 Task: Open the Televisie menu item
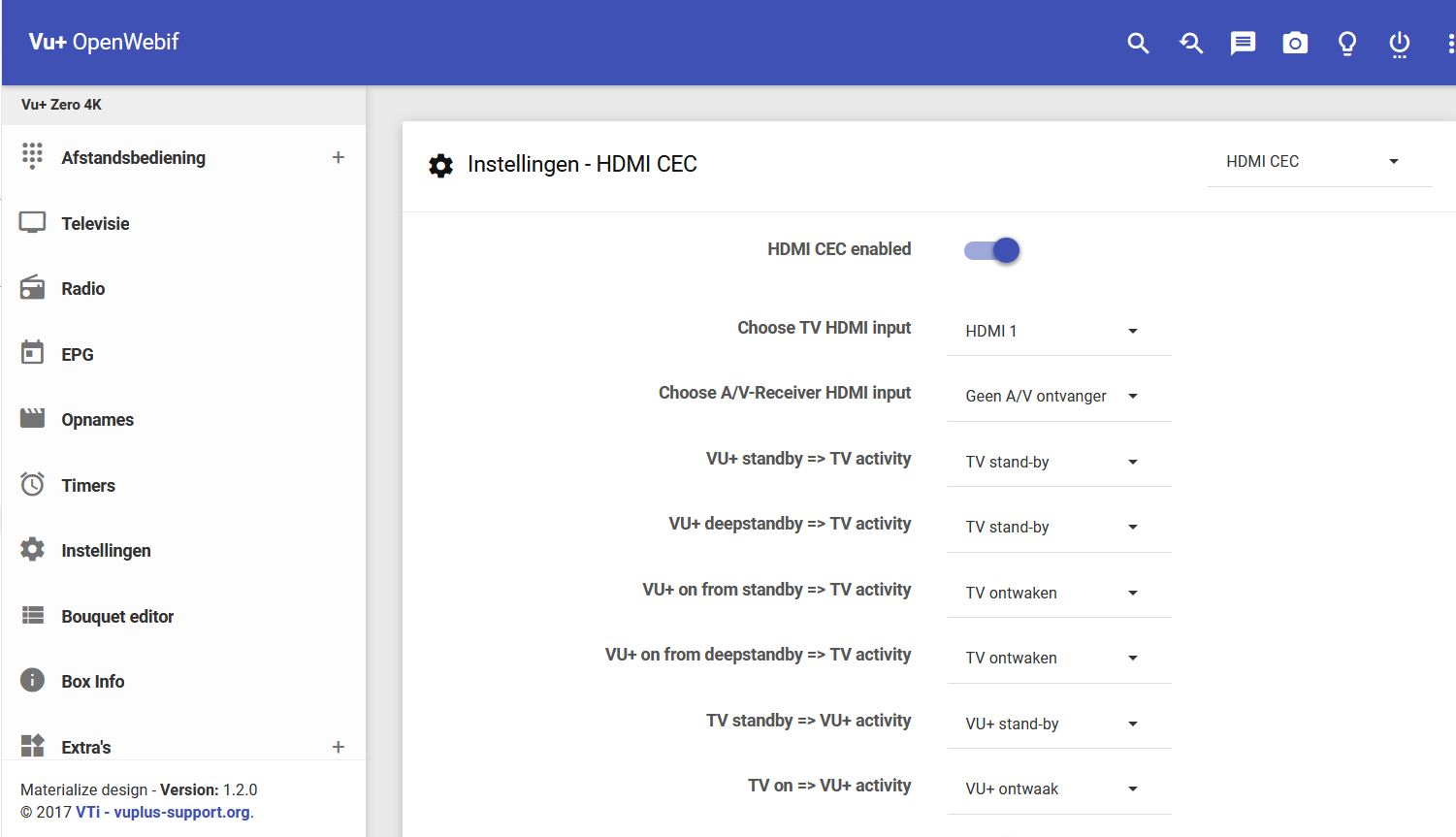click(95, 224)
